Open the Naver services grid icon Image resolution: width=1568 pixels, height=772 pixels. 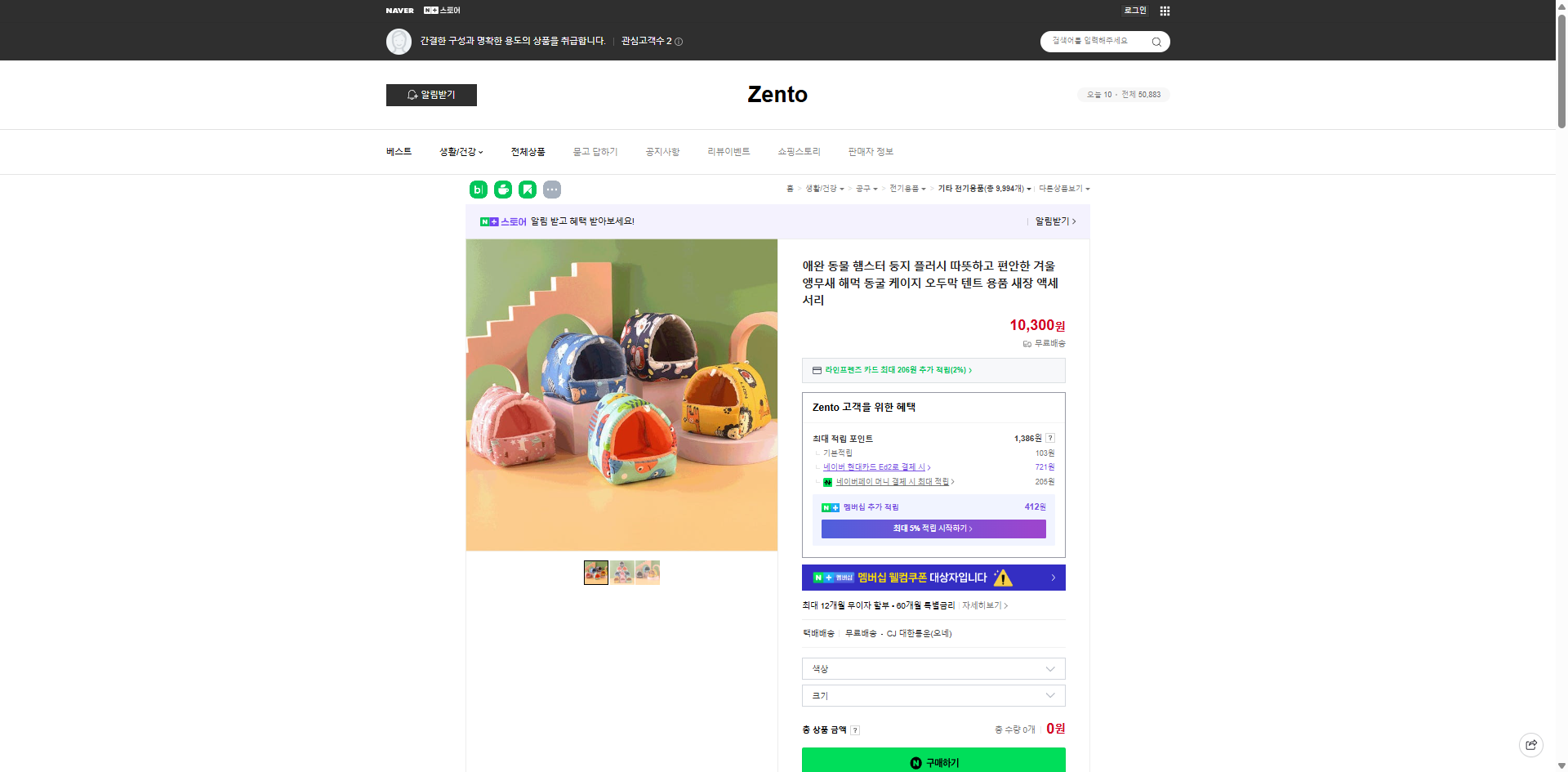click(x=1165, y=11)
